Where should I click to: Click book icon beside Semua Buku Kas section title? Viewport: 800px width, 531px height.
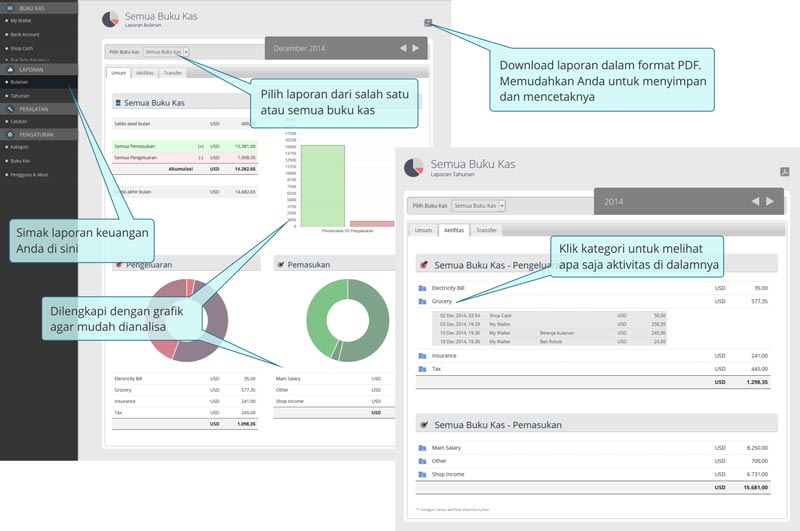[118, 103]
